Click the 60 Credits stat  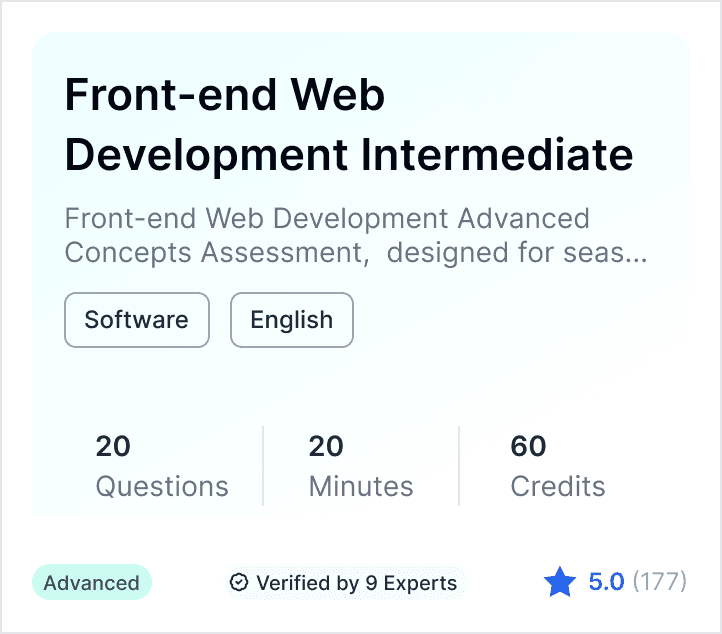click(558, 466)
